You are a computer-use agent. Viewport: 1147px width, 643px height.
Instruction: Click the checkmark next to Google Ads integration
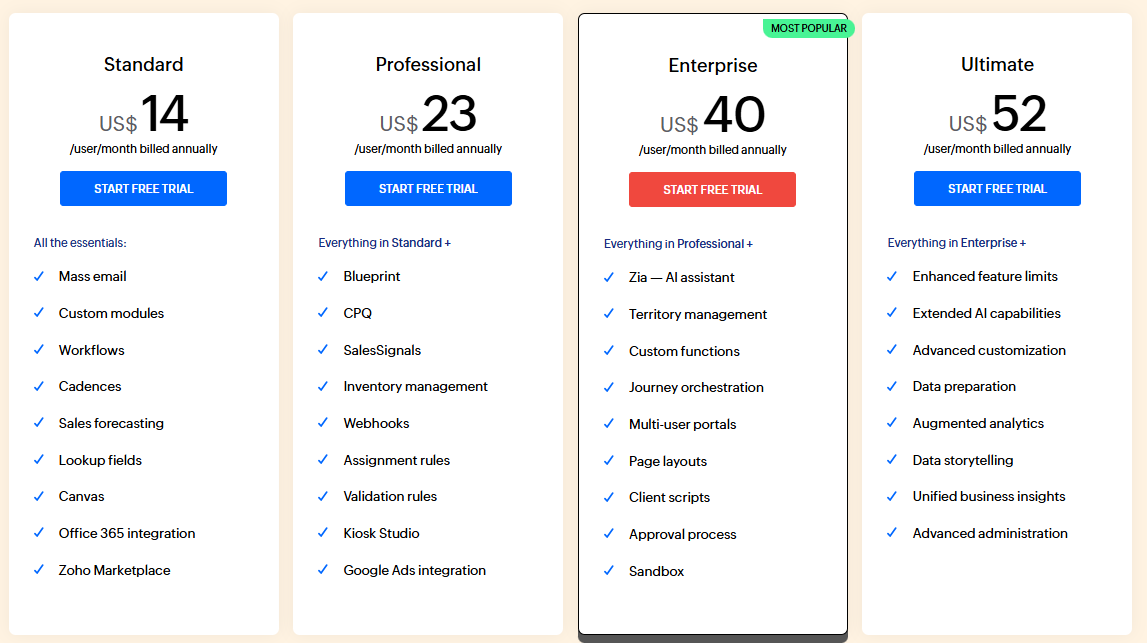323,570
